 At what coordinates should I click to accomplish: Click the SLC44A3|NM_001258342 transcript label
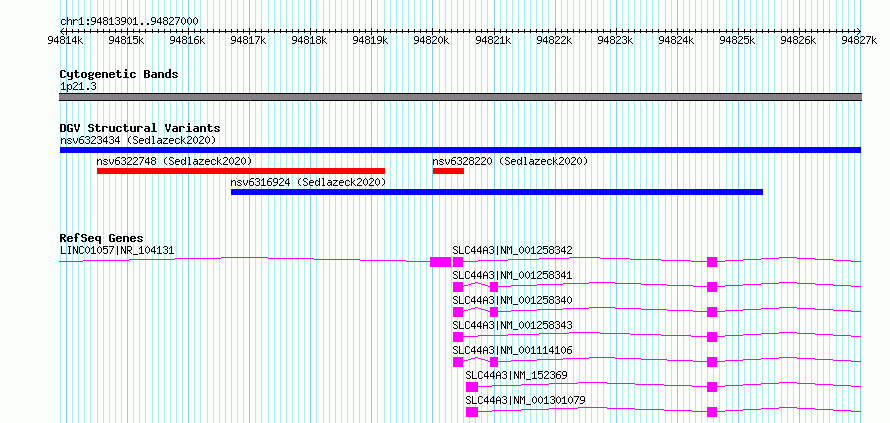[x=513, y=250]
